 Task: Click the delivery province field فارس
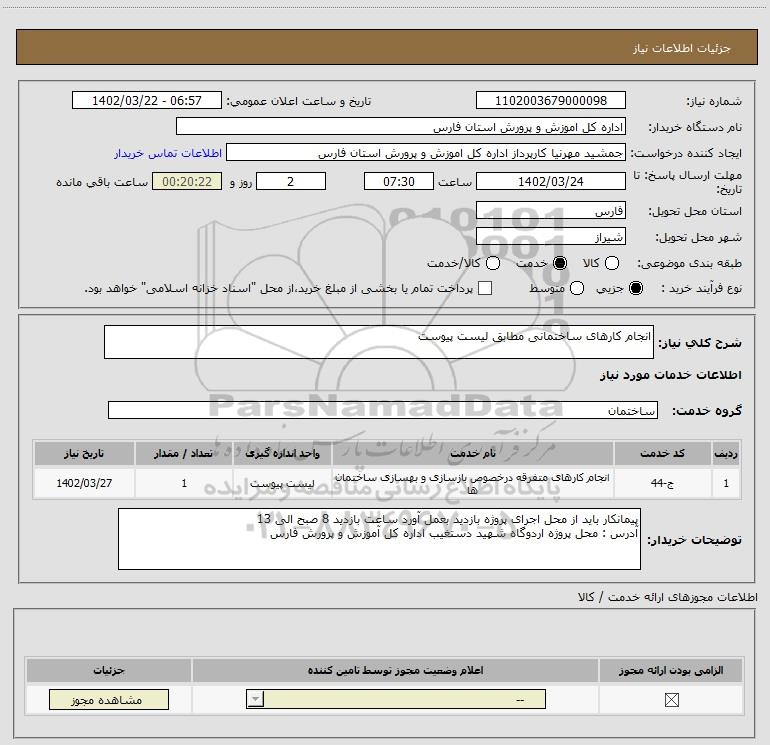coord(550,210)
